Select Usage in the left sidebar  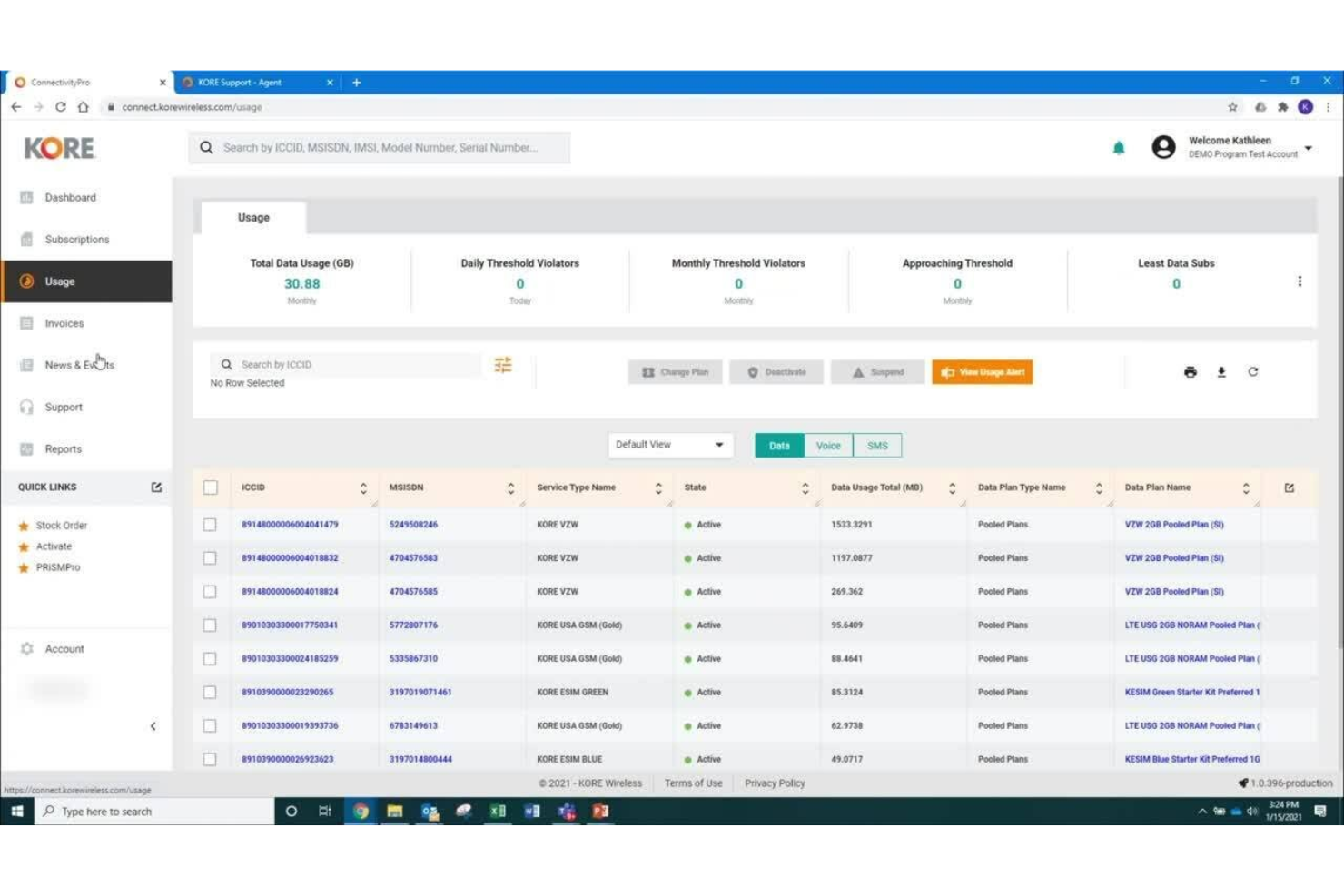pyautogui.click(x=60, y=281)
